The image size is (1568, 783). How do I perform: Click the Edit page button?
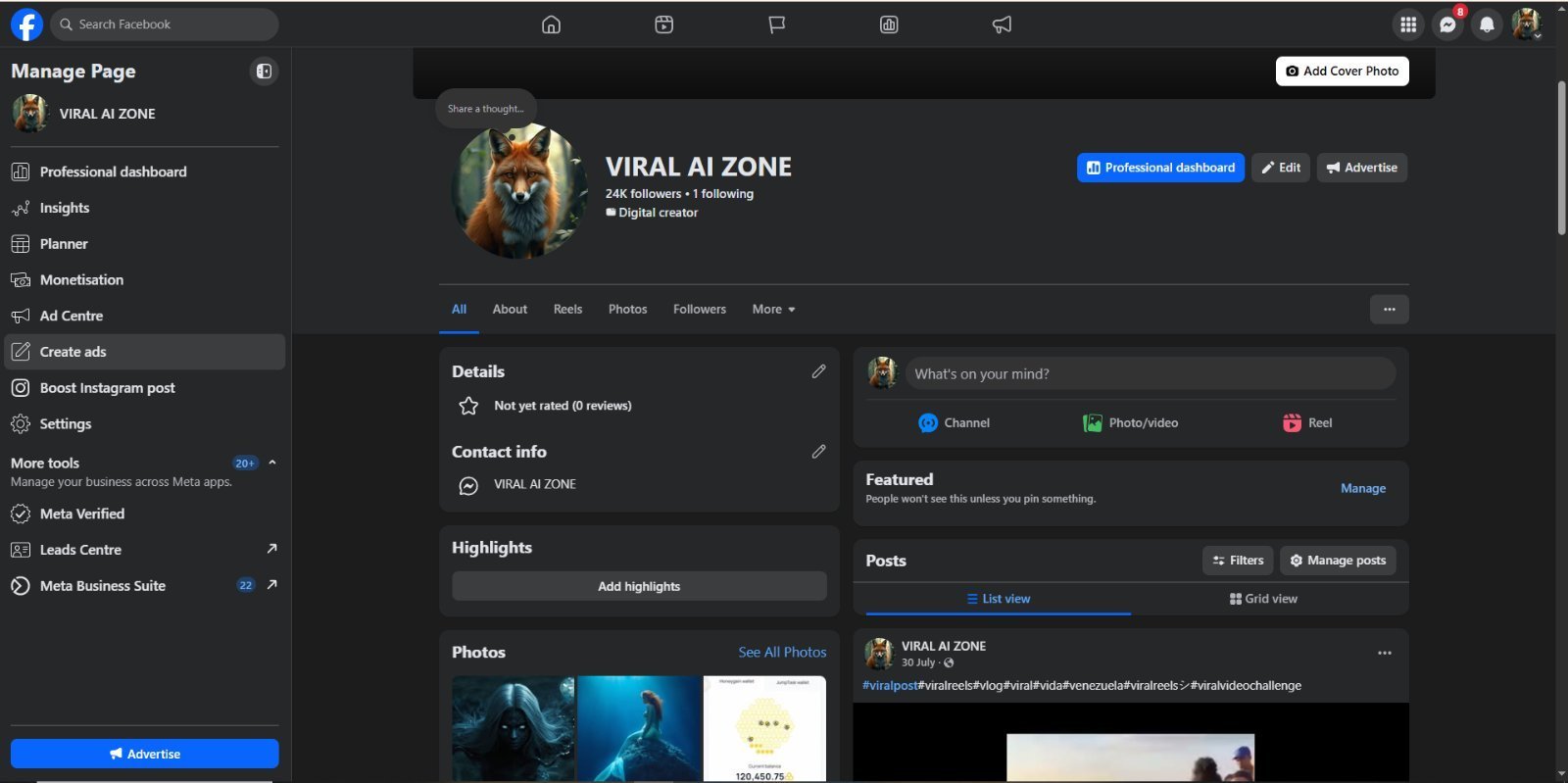pos(1281,168)
